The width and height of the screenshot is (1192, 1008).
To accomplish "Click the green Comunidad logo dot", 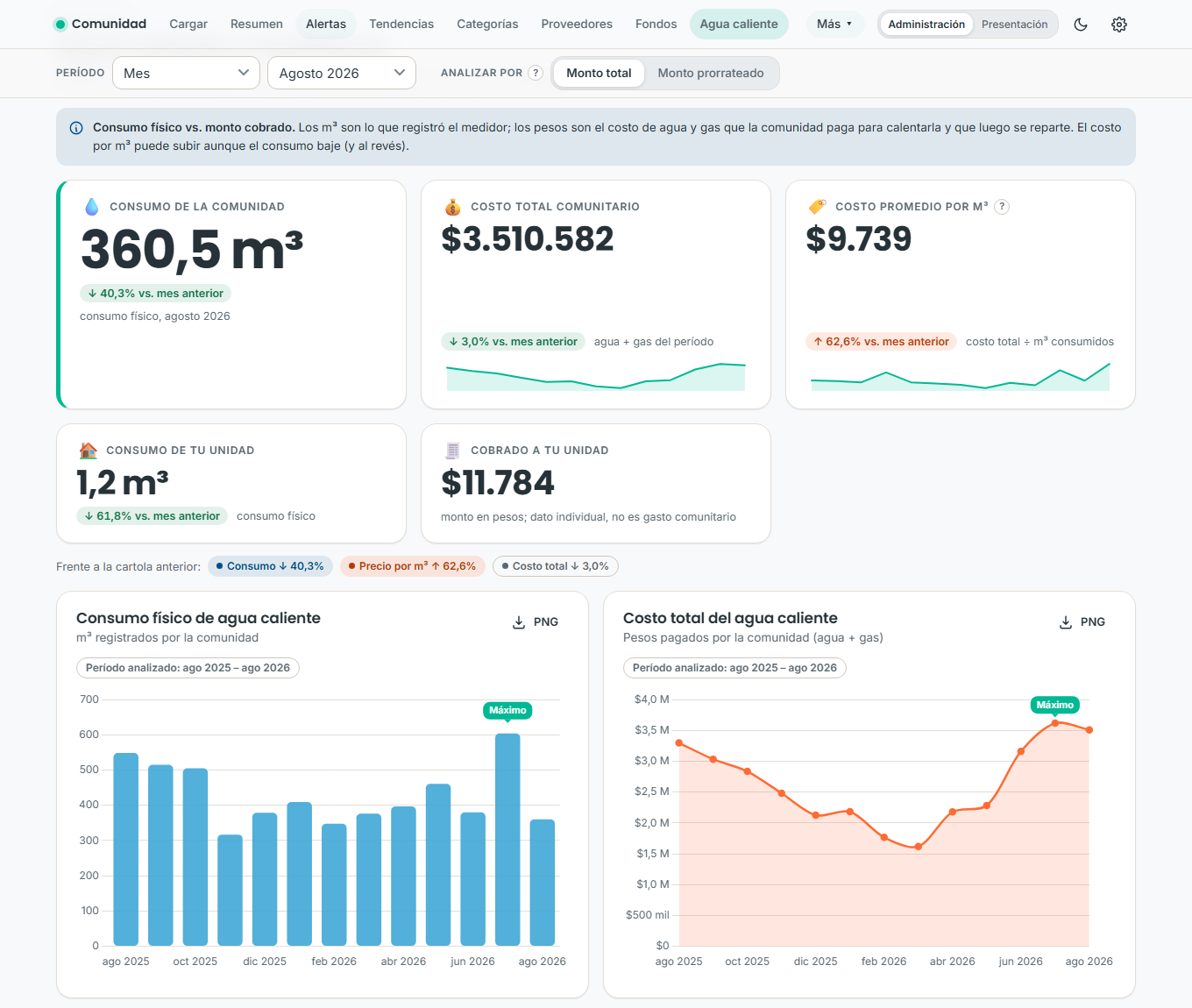I will [60, 25].
